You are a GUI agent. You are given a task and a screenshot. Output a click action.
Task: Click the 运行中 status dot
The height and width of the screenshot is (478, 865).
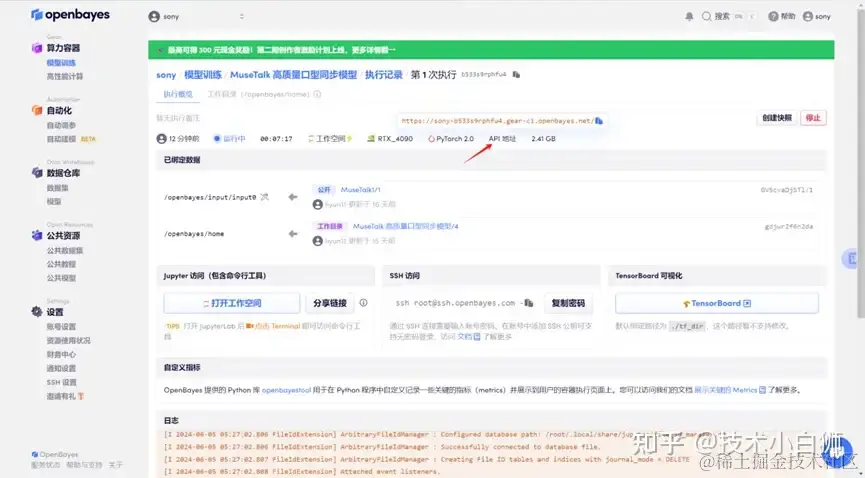click(217, 139)
